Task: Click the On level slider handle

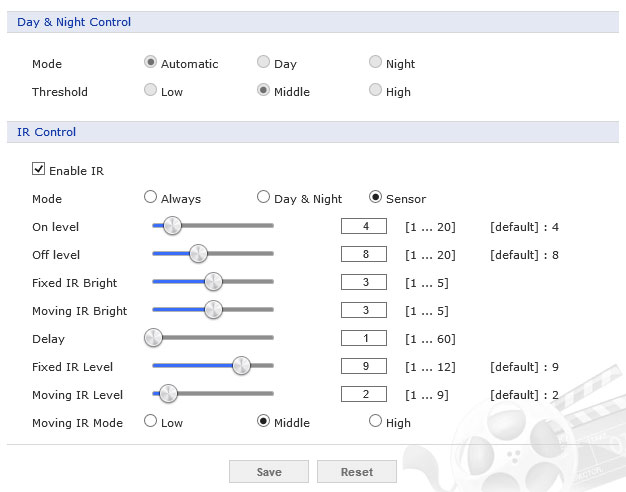Action: click(172, 226)
